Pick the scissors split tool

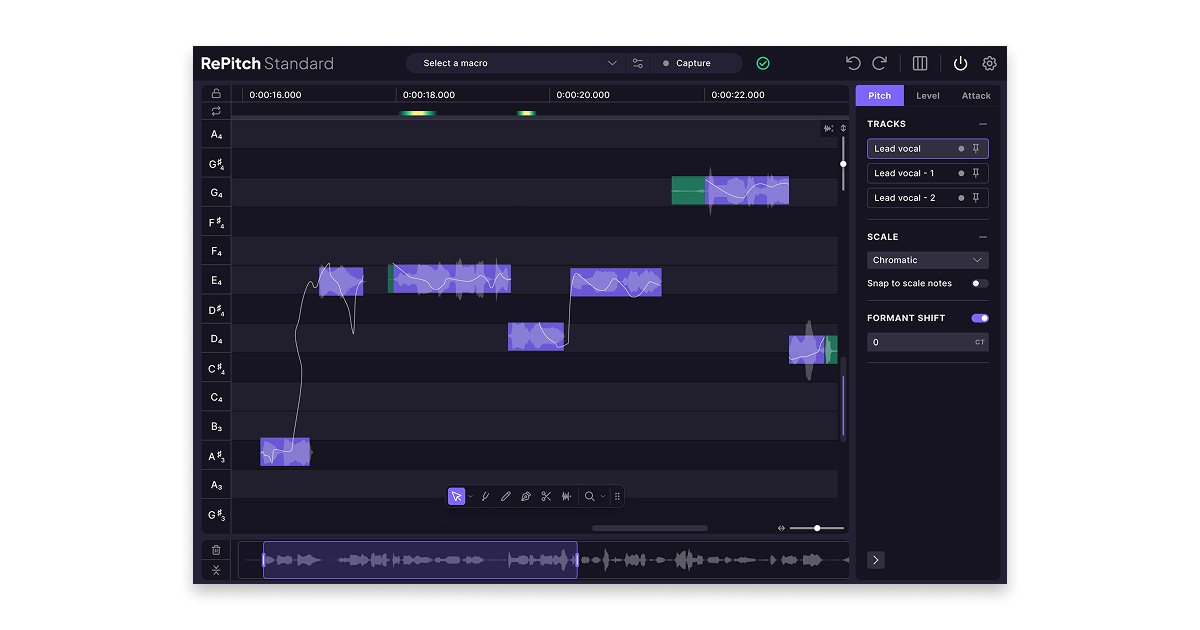click(546, 496)
